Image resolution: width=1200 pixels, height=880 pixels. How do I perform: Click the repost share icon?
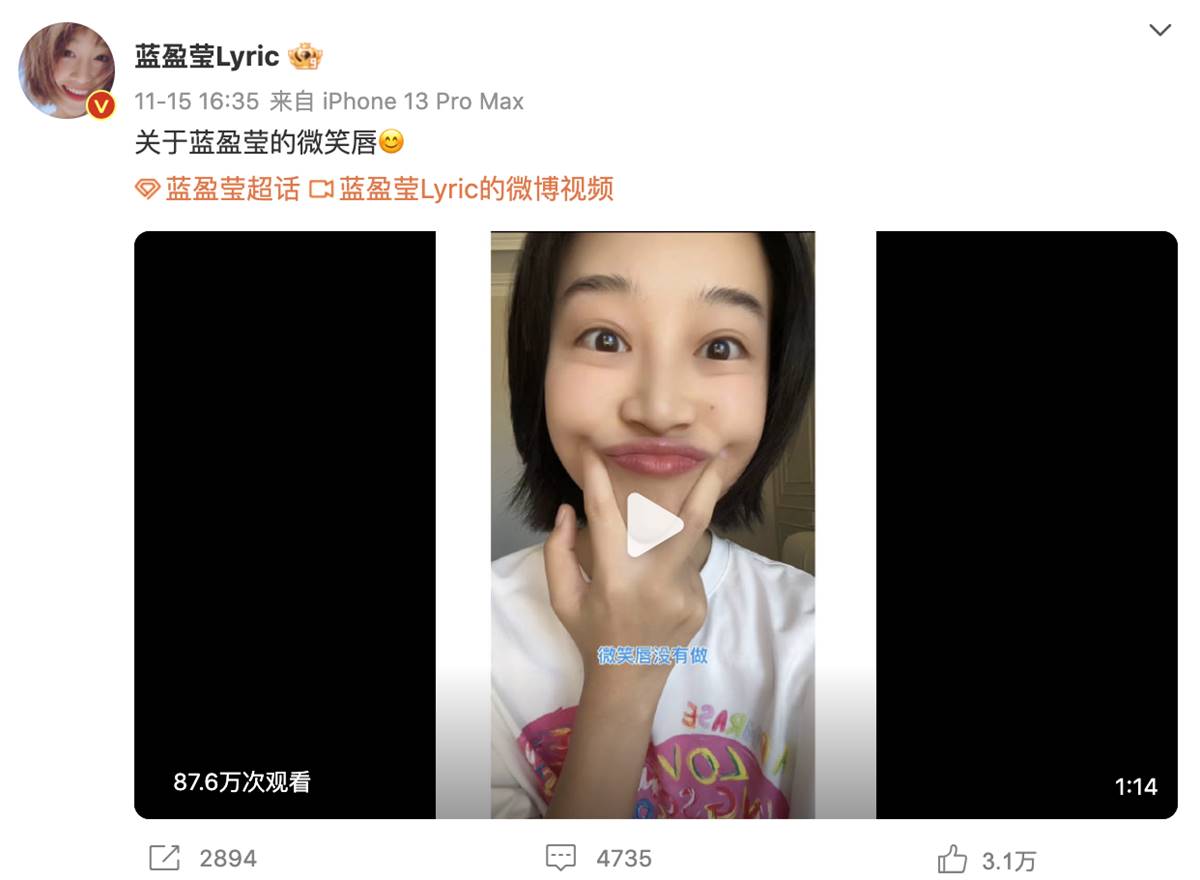point(164,858)
